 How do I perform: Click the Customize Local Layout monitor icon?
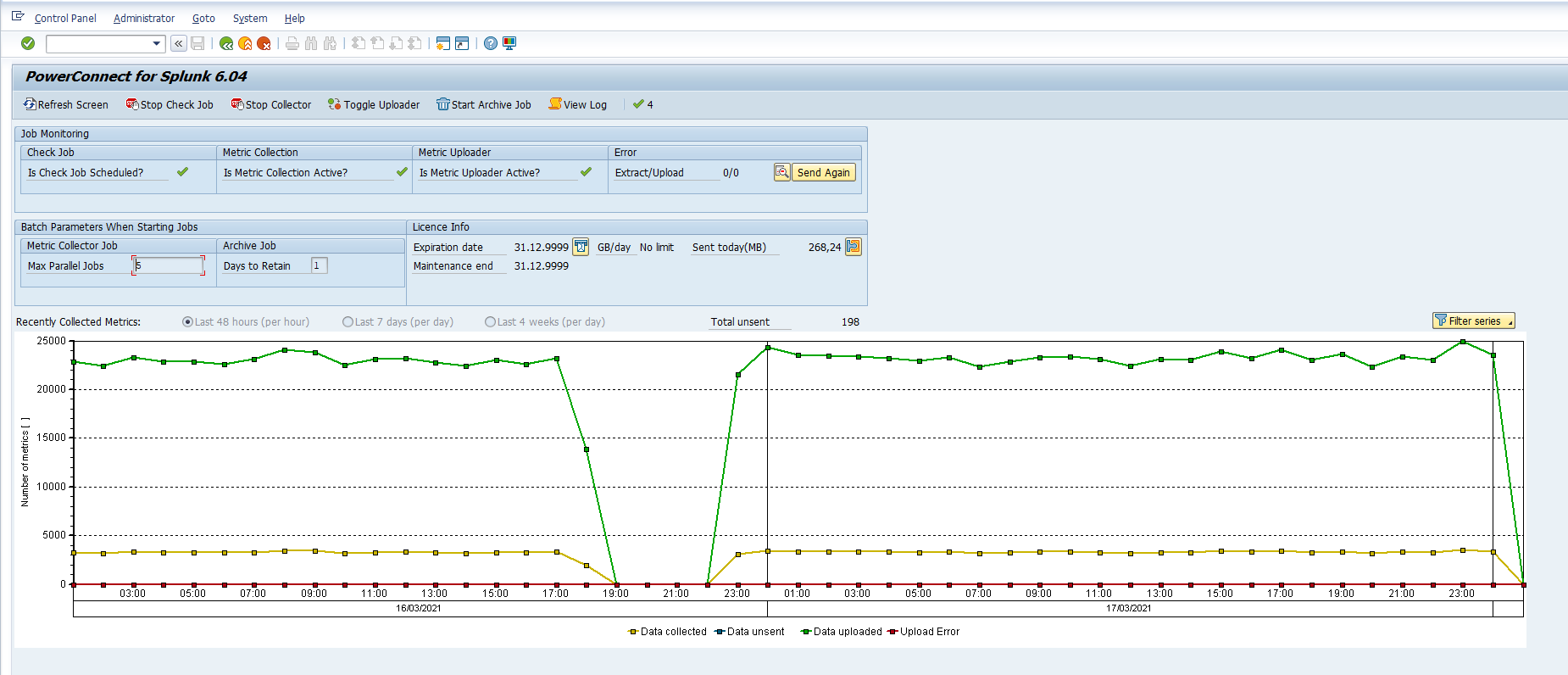click(x=509, y=43)
